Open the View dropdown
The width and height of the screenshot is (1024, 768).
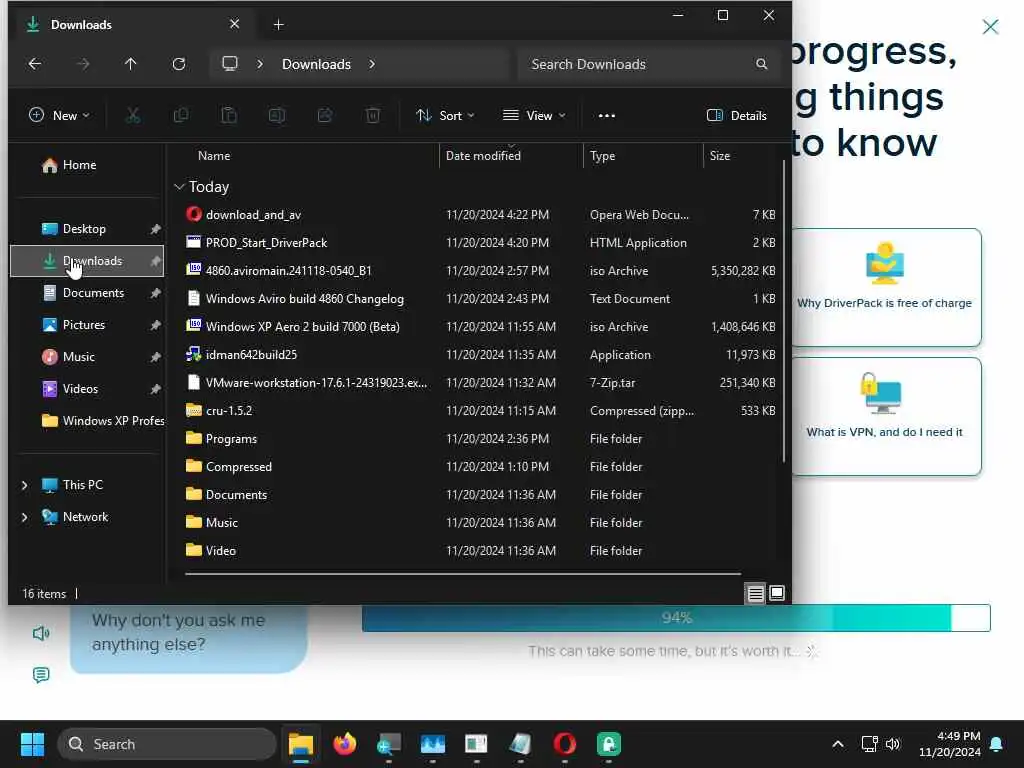click(x=534, y=116)
